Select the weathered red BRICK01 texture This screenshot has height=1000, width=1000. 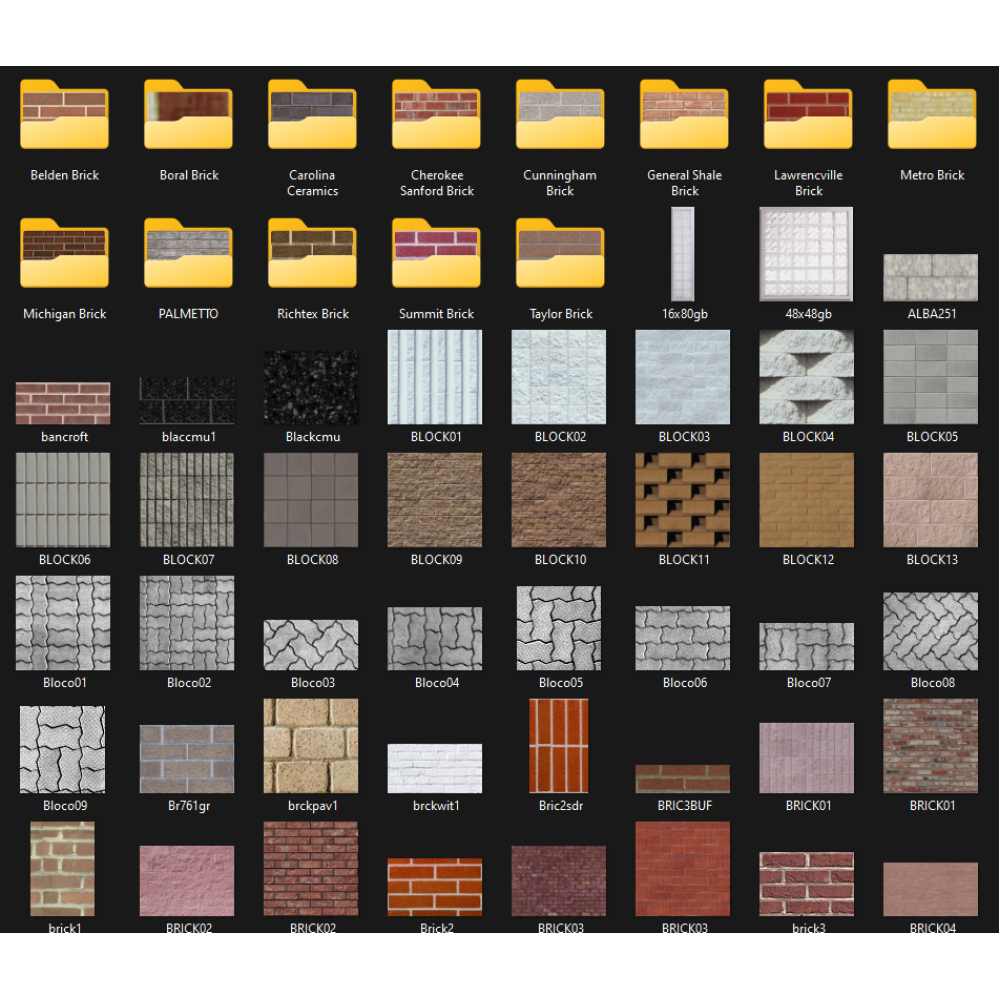[930, 746]
